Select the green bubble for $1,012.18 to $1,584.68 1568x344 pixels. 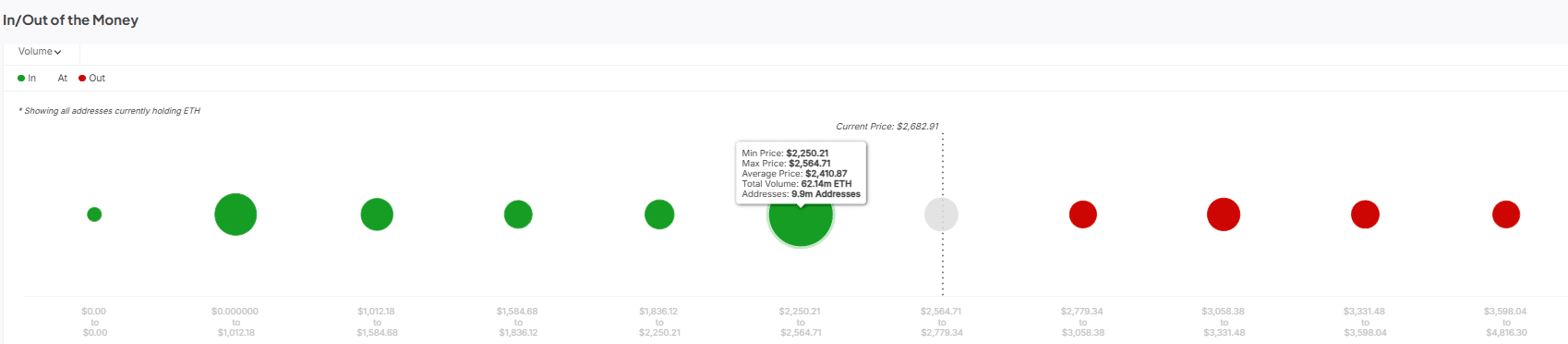click(x=377, y=215)
